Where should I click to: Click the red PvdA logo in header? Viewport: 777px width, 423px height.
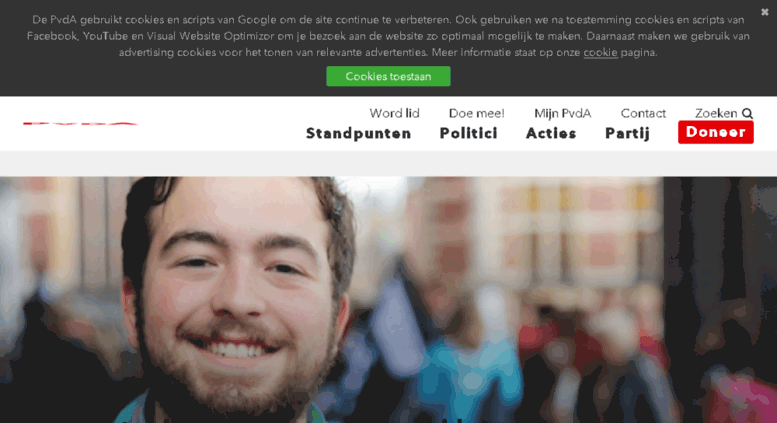[80, 123]
